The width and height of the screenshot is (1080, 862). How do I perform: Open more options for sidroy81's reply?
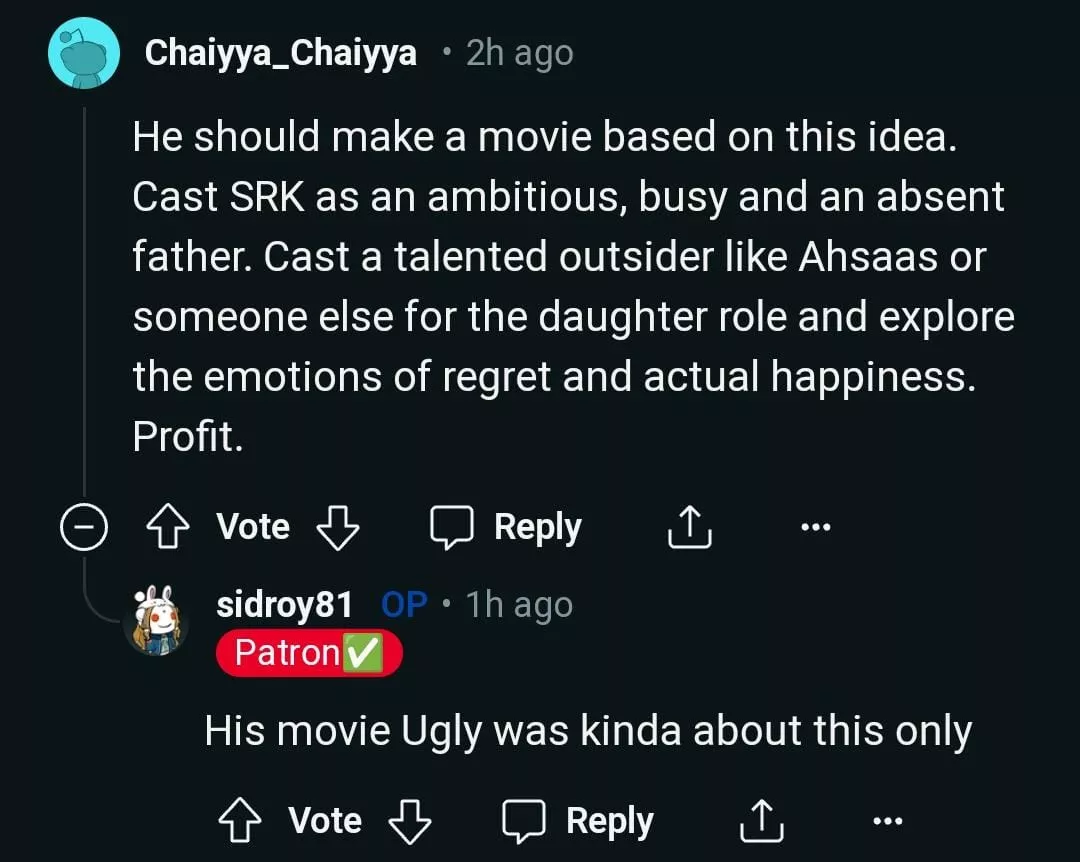coord(888,821)
